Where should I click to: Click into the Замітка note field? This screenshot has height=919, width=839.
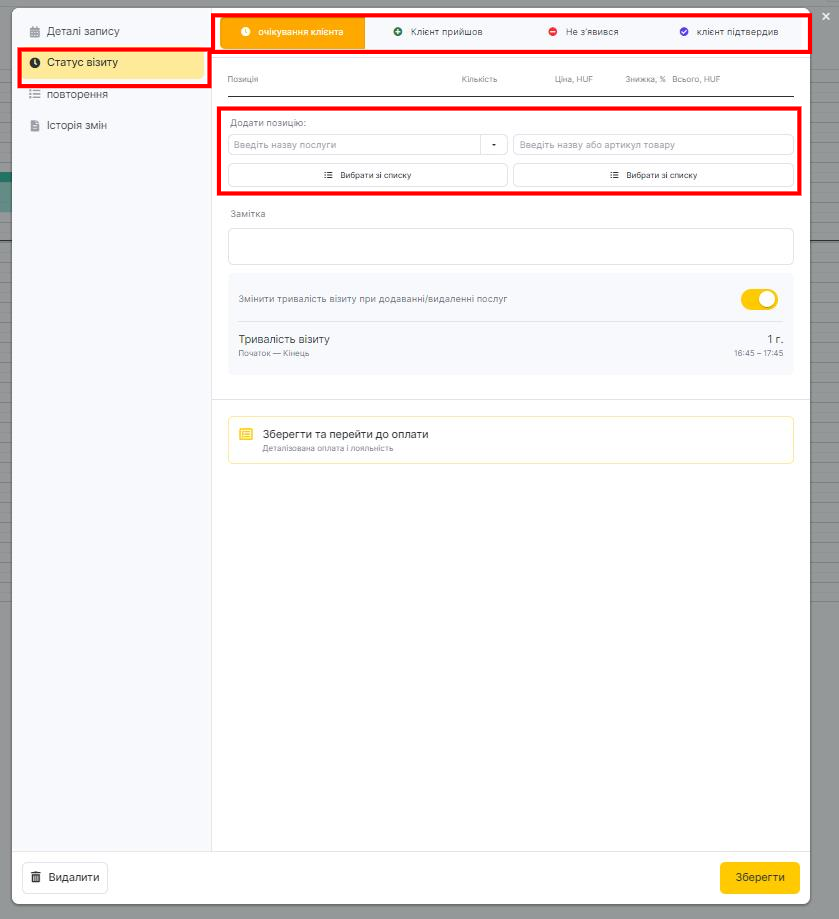[511, 247]
